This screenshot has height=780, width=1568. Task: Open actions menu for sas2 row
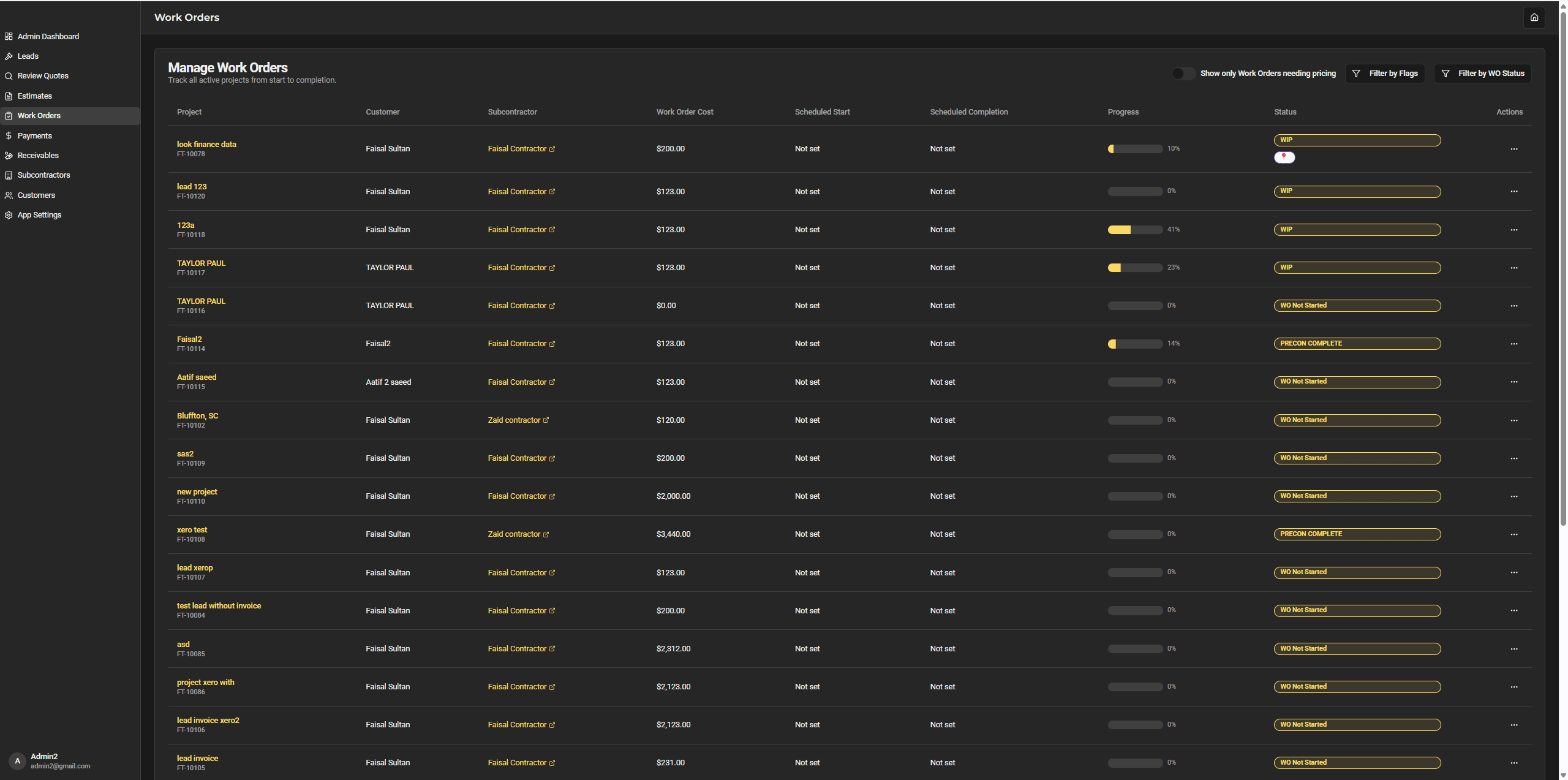[1513, 458]
